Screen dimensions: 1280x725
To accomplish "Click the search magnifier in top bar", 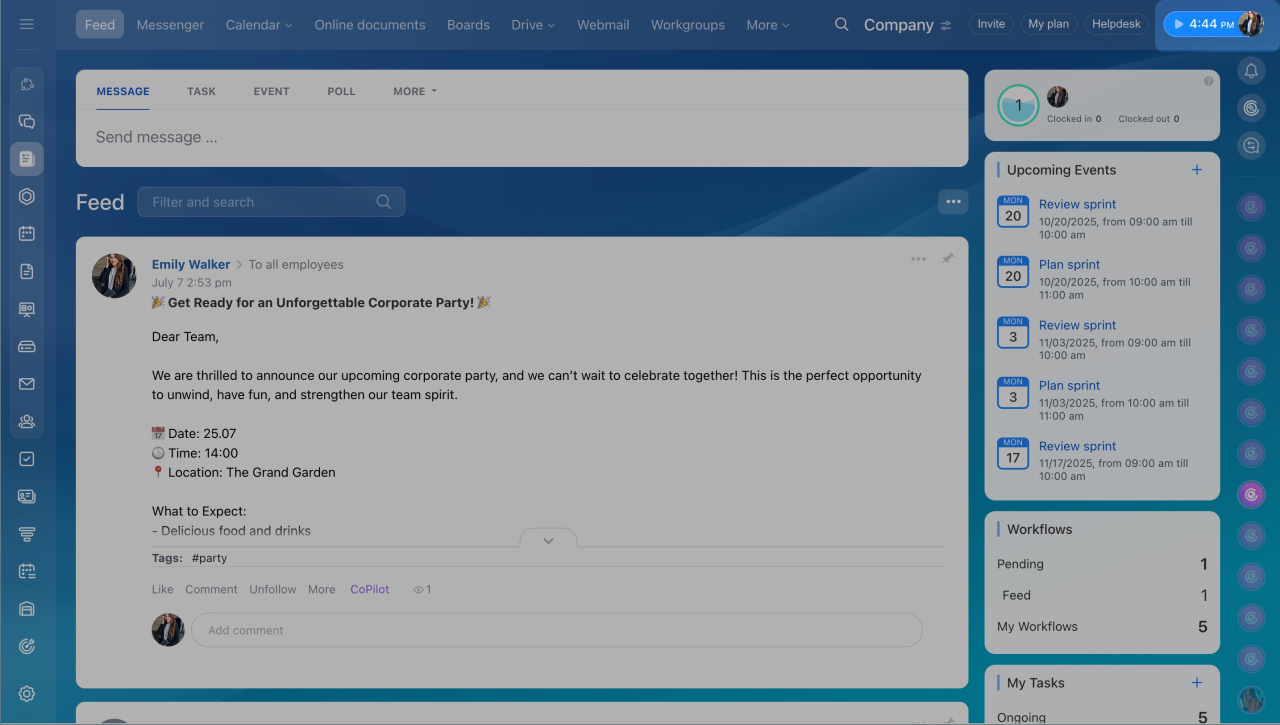I will coord(842,24).
